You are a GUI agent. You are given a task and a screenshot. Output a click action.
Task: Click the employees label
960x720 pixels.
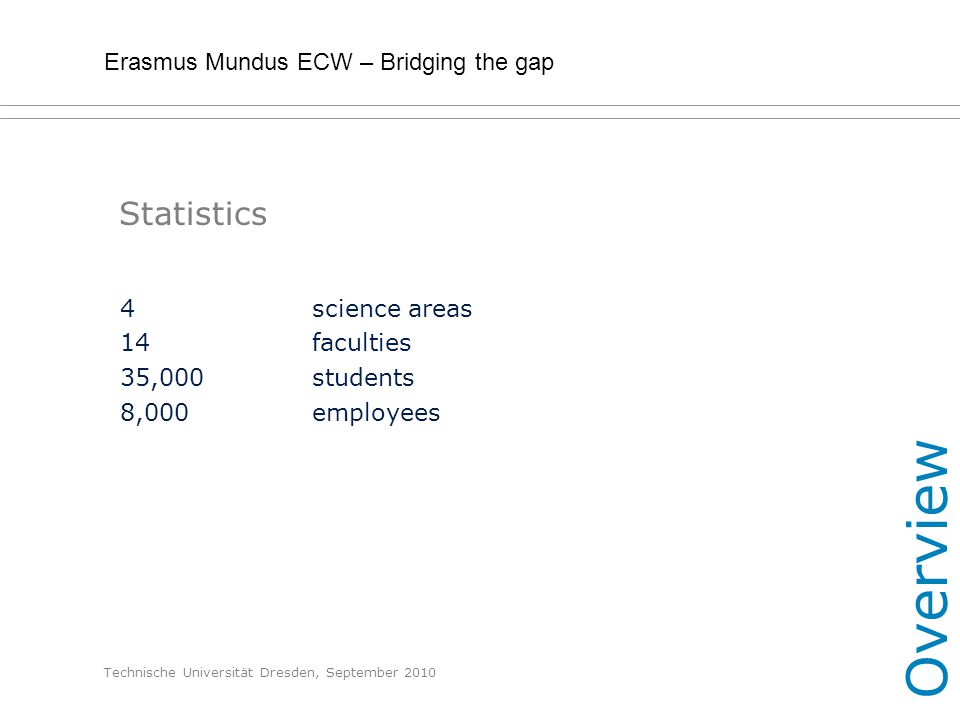(376, 414)
